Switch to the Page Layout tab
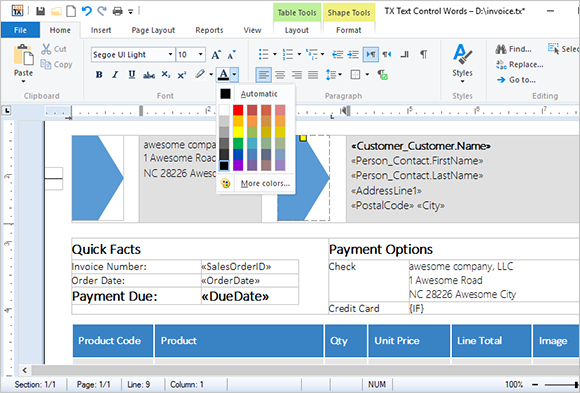580x393 pixels. pyautogui.click(x=153, y=30)
